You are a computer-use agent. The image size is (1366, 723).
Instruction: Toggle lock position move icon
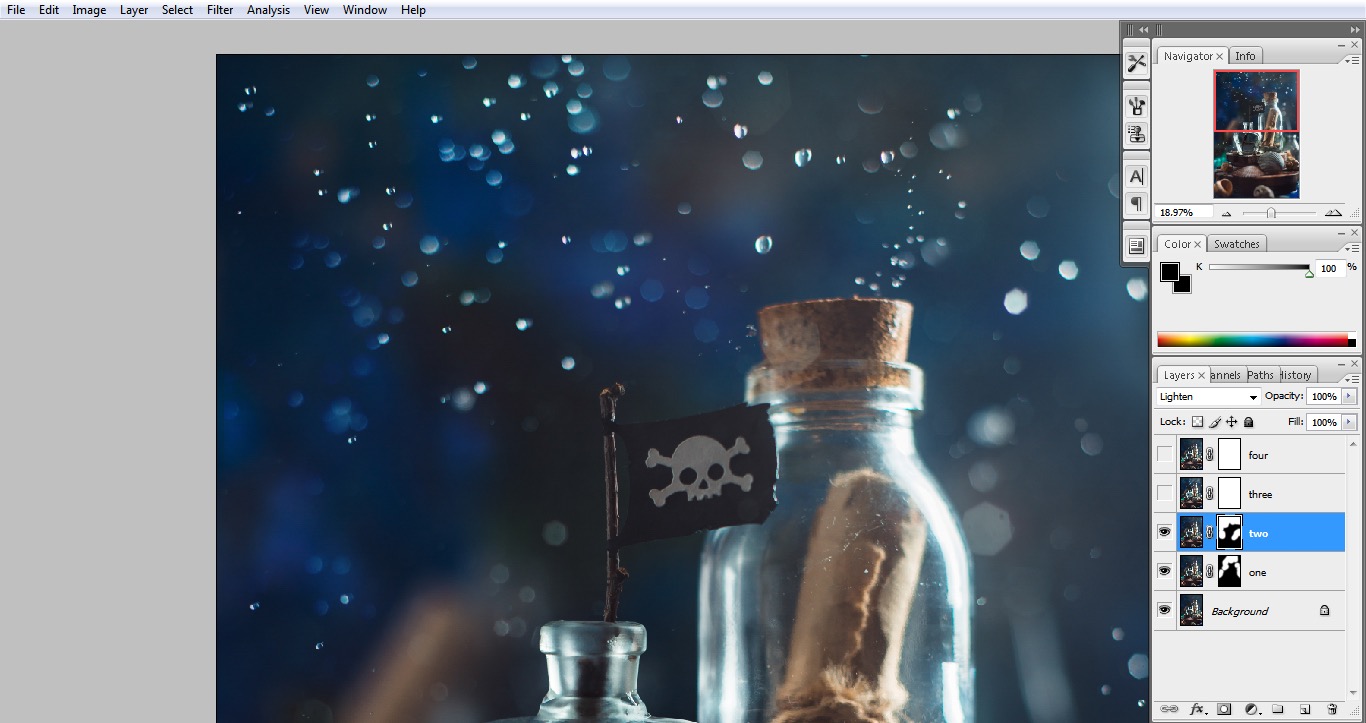click(x=1232, y=422)
